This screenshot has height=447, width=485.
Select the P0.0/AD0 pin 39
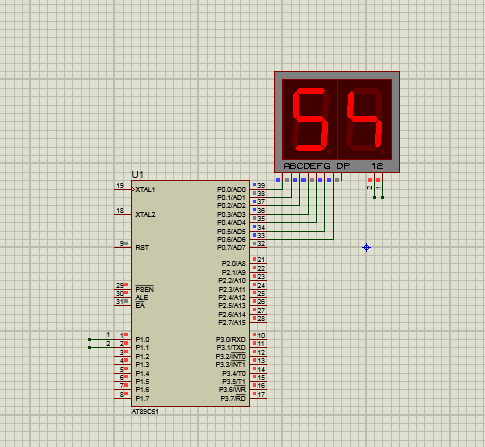click(x=258, y=189)
